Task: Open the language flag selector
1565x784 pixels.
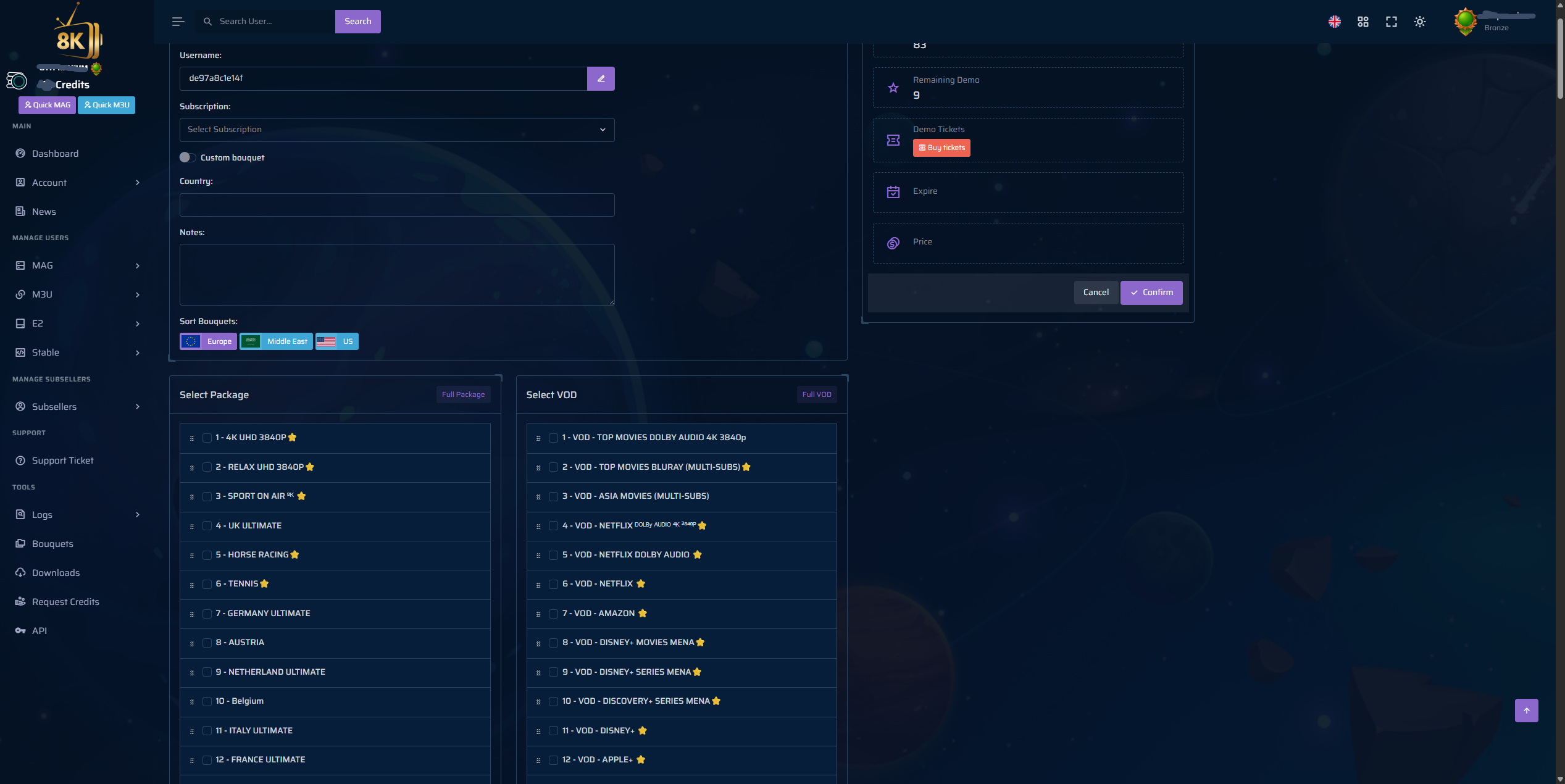Action: tap(1334, 22)
